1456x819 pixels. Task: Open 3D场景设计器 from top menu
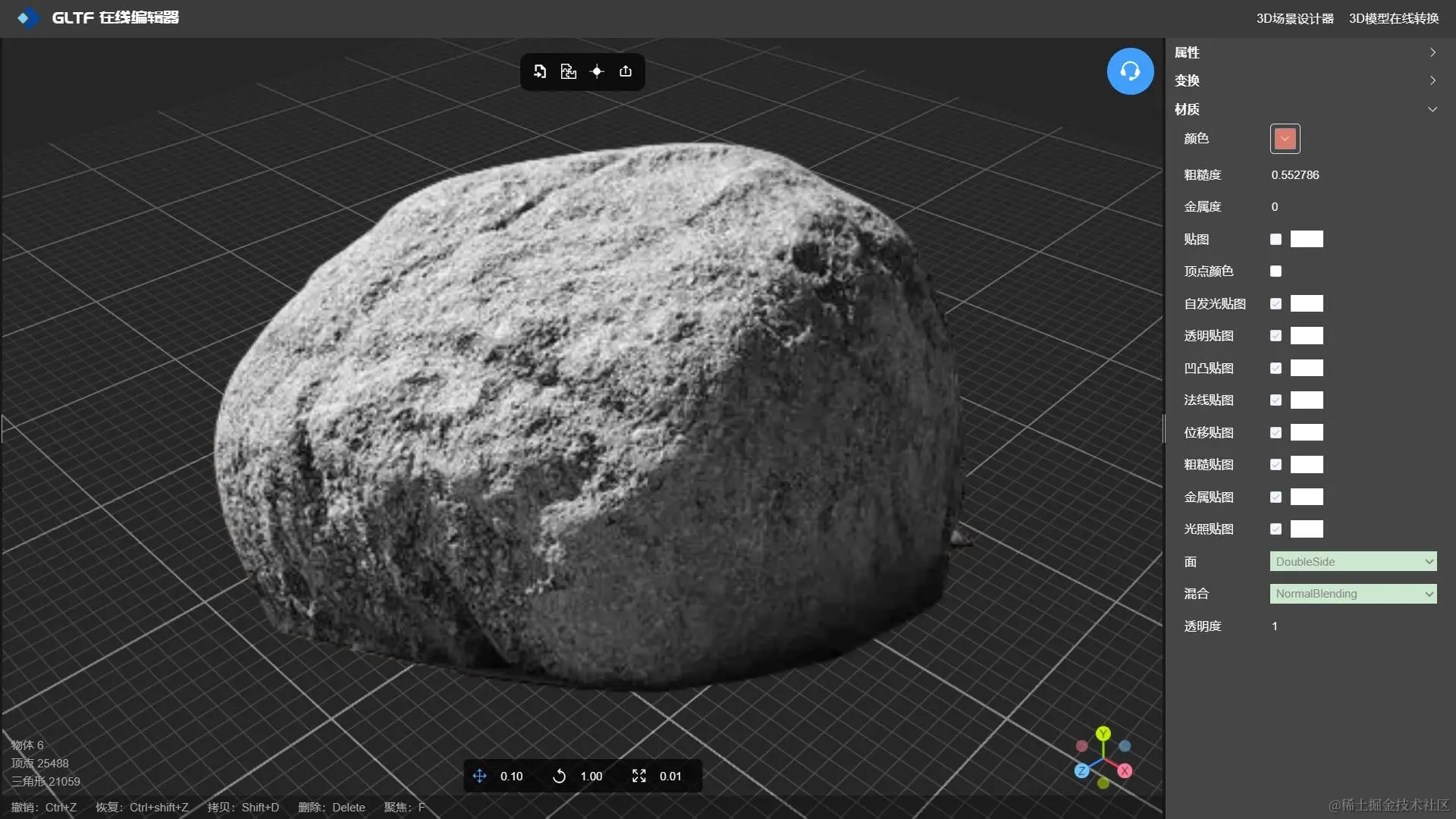[x=1294, y=18]
